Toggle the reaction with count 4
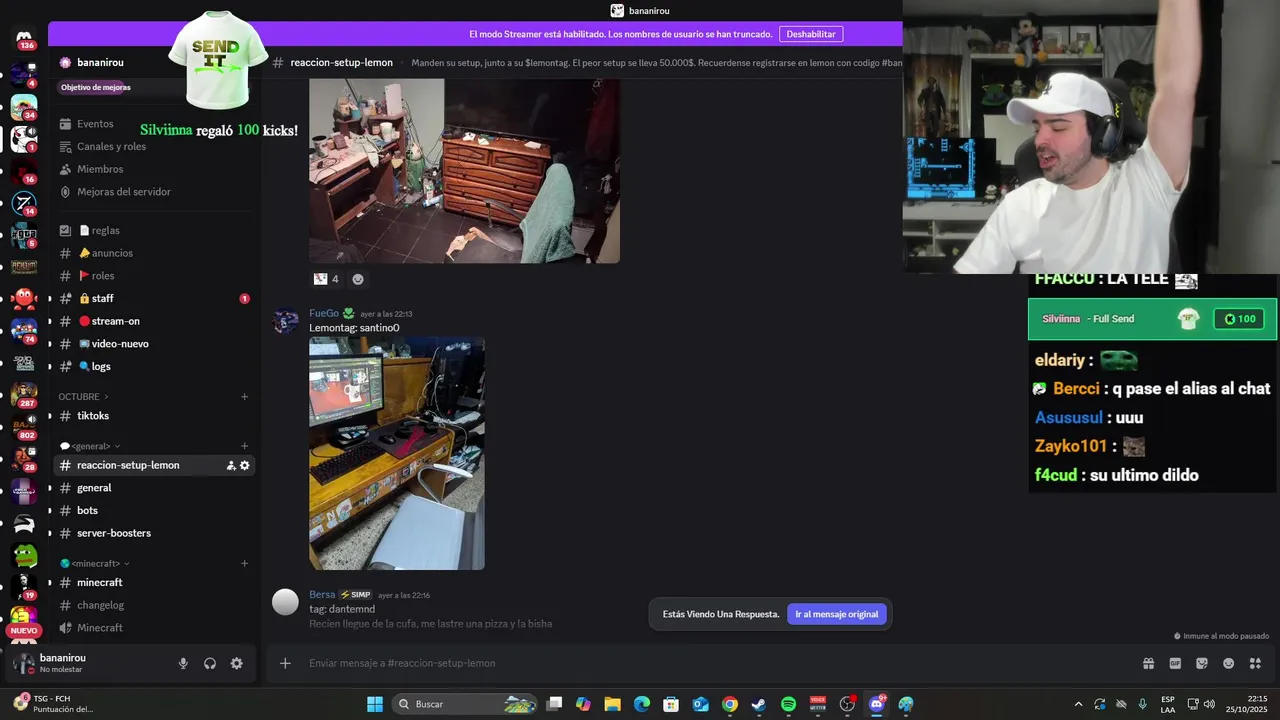This screenshot has width=1280, height=720. pyautogui.click(x=326, y=279)
